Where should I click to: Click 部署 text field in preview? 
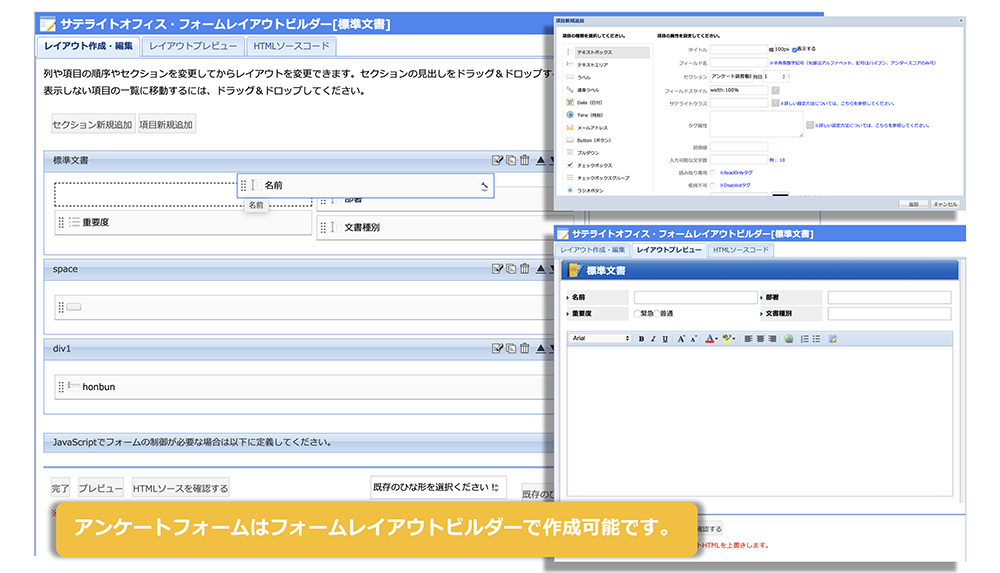pyautogui.click(x=889, y=297)
